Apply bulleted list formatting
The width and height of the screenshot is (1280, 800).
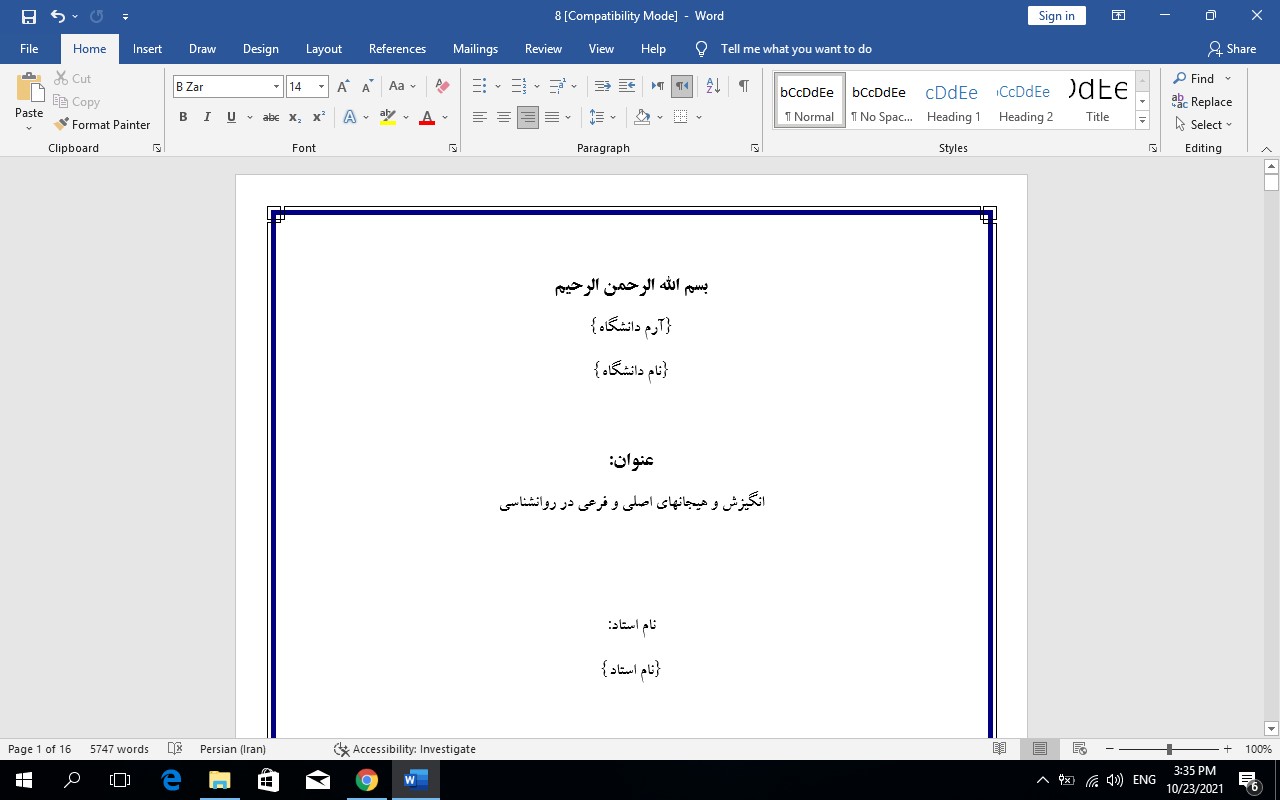pyautogui.click(x=480, y=87)
